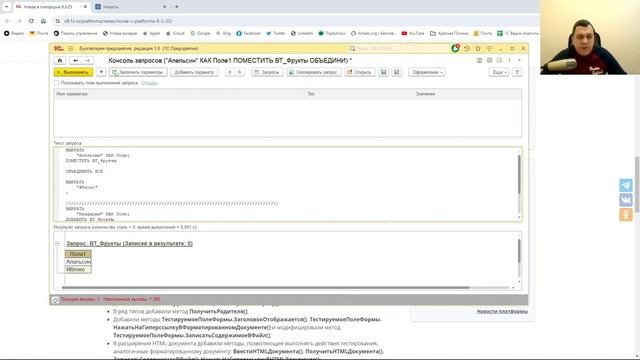Viewport: 640px width, 360px height.
Task: Open YouTube bookmark
Action: click(x=413, y=33)
